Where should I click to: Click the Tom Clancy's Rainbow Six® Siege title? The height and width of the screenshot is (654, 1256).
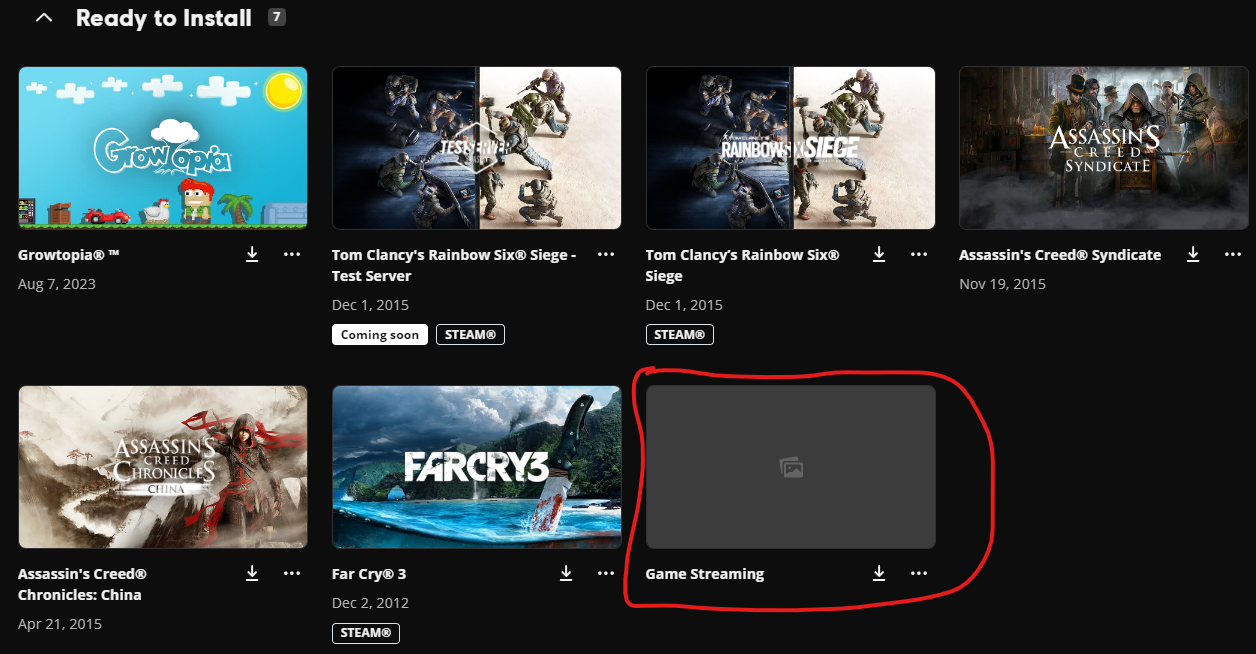743,265
